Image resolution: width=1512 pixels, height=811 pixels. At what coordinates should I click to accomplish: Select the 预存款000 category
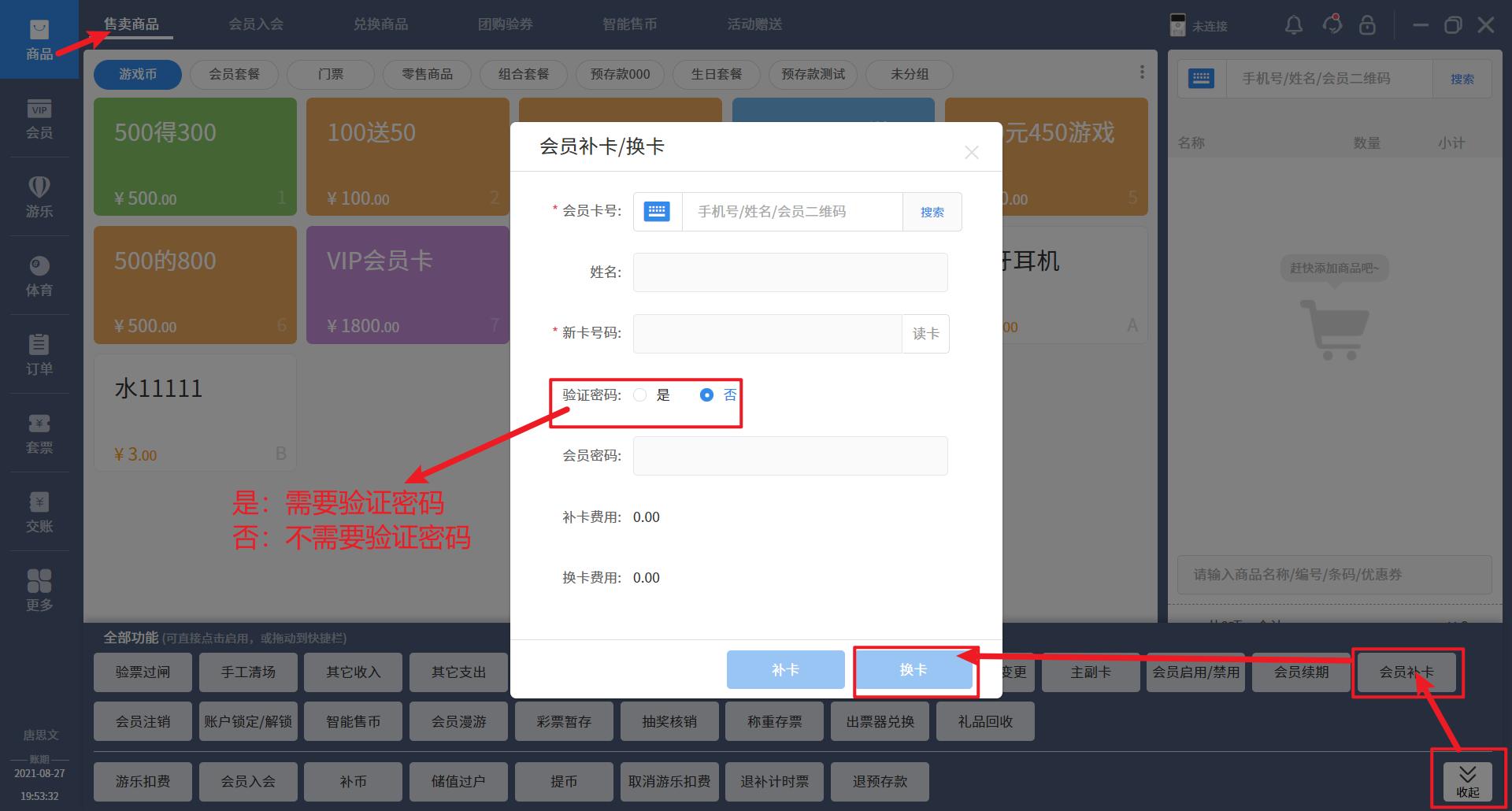point(621,74)
